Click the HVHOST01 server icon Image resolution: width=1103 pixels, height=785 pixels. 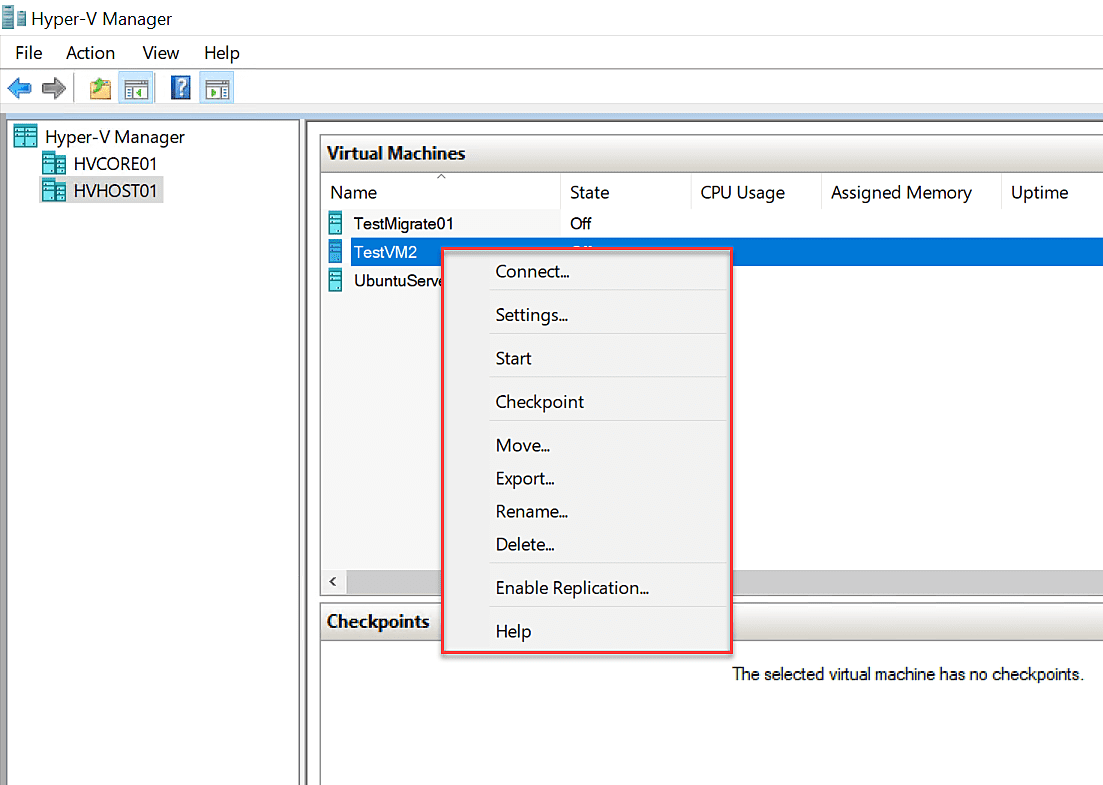coord(54,191)
